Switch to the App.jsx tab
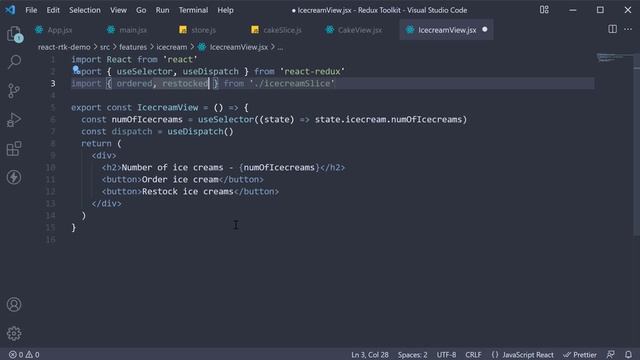Screen dimensions: 640x360 60,30
